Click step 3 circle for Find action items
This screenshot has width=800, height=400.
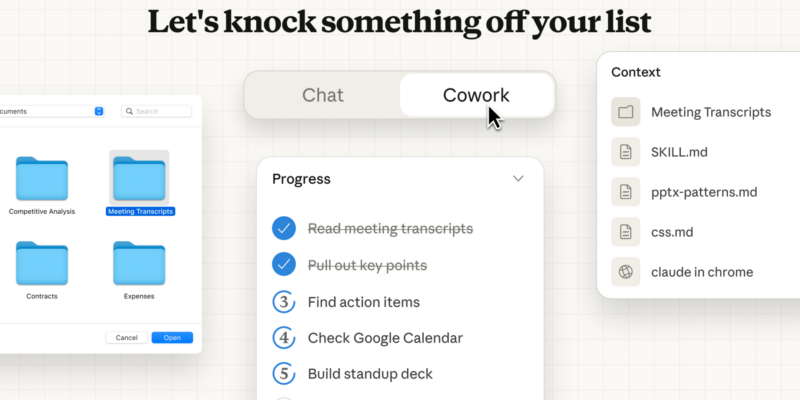coord(284,302)
